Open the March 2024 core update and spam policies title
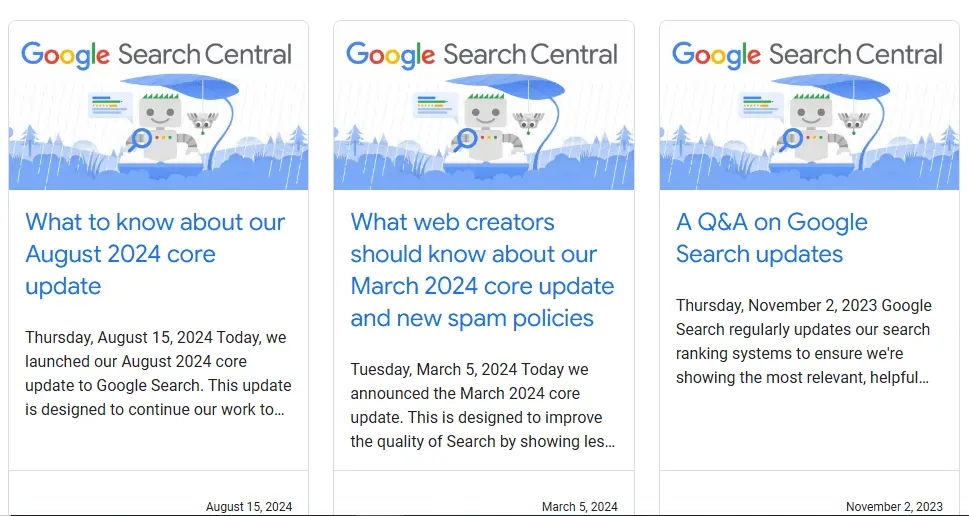 (482, 270)
